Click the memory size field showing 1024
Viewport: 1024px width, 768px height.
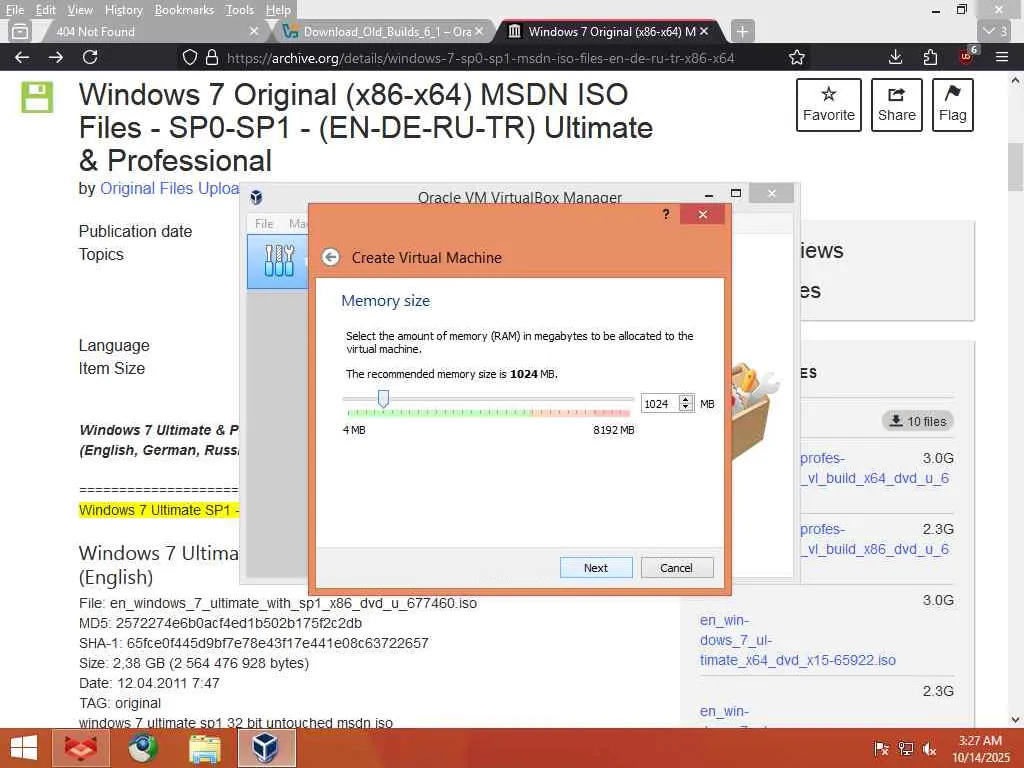point(660,404)
